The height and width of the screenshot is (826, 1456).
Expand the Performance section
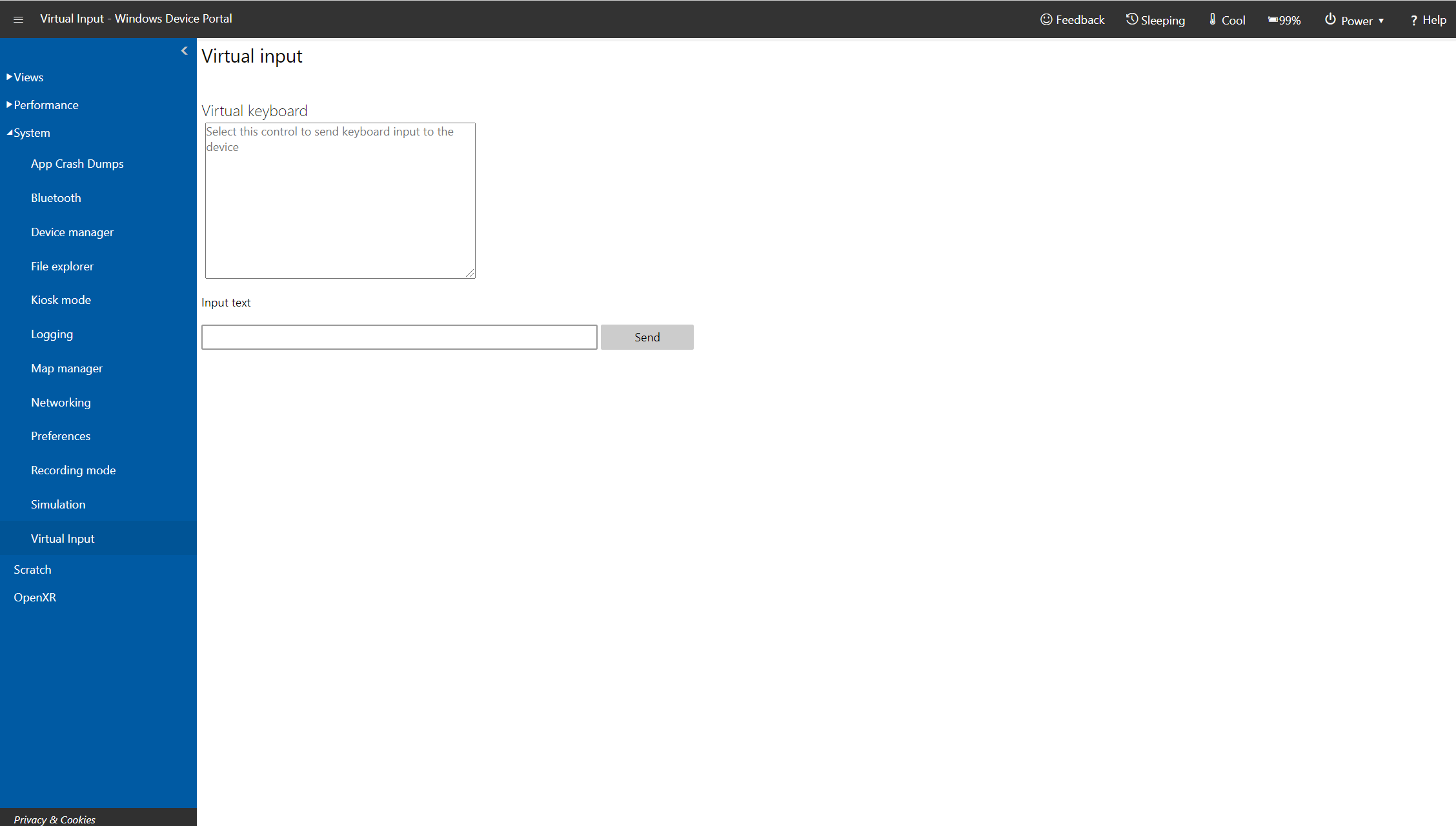[x=44, y=104]
